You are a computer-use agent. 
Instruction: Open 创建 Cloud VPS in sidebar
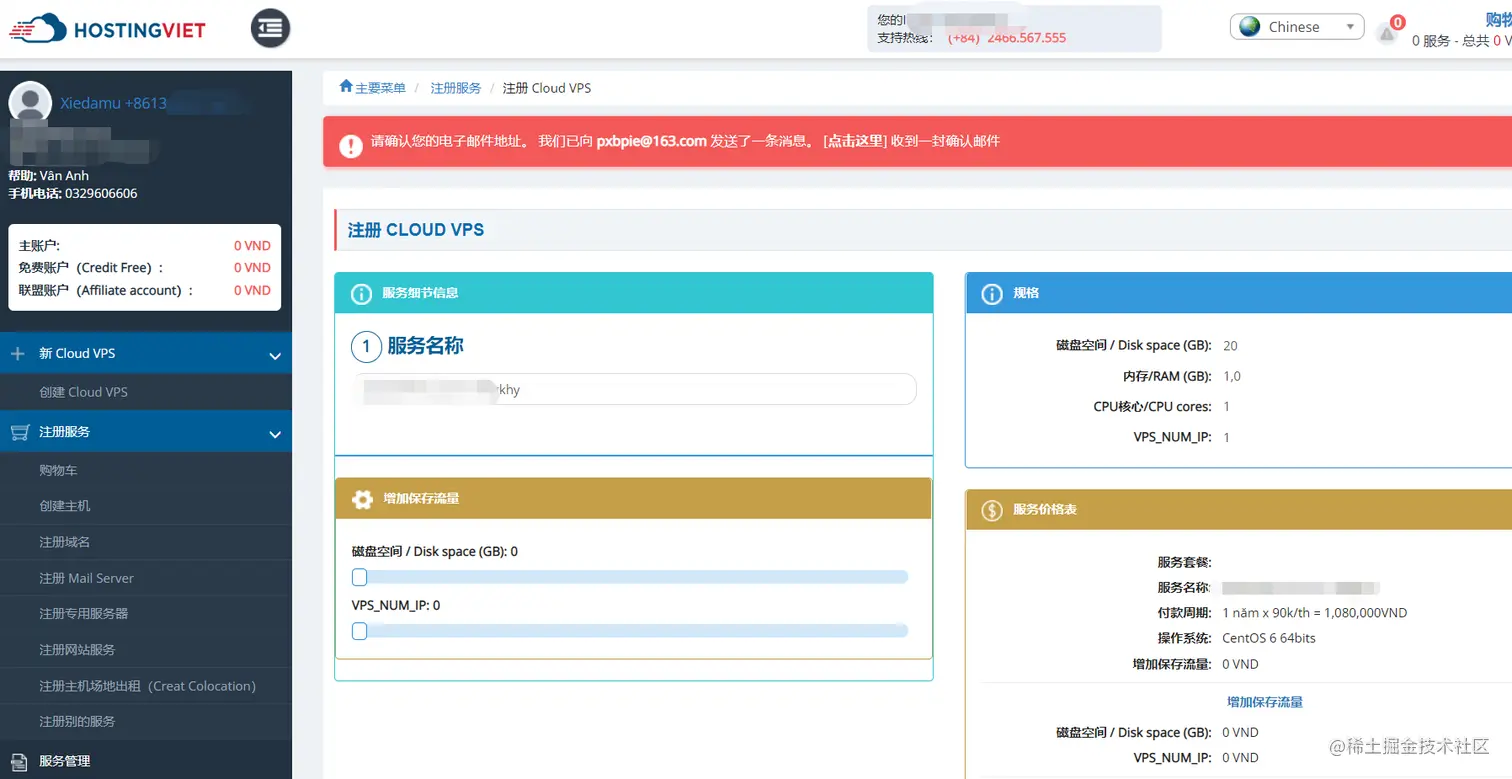(x=84, y=392)
